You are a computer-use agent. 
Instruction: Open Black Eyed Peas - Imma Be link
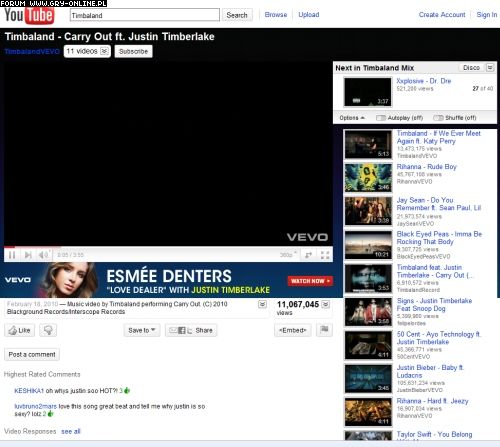pyautogui.click(x=439, y=238)
